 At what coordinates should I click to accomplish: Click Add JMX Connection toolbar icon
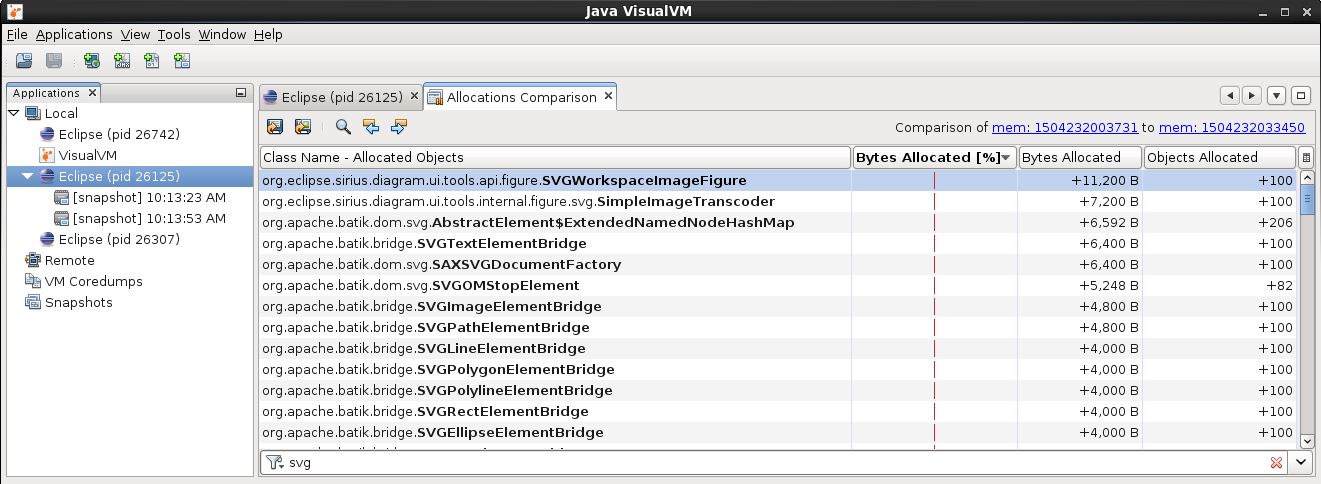(122, 61)
